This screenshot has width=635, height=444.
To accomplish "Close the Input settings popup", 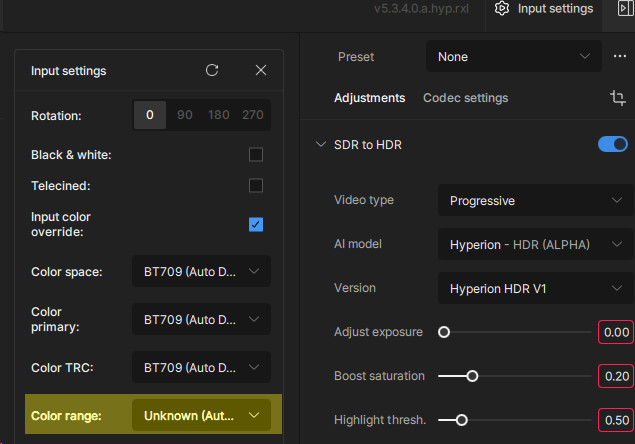I will [x=261, y=71].
